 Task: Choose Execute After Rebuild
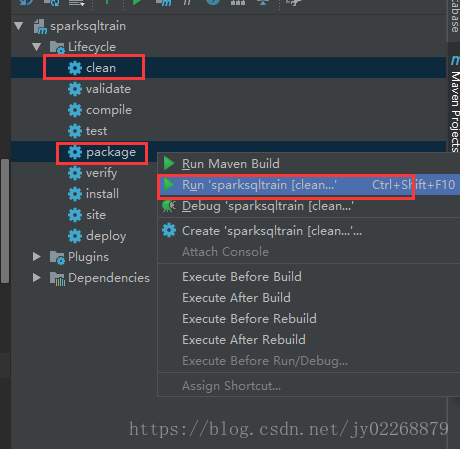pos(309,340)
